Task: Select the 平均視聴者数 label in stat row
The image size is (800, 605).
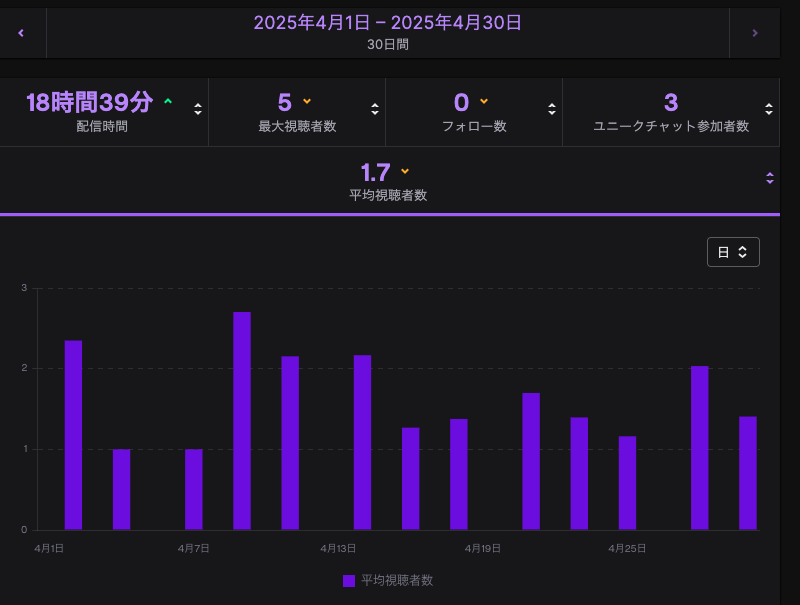Action: 387,195
